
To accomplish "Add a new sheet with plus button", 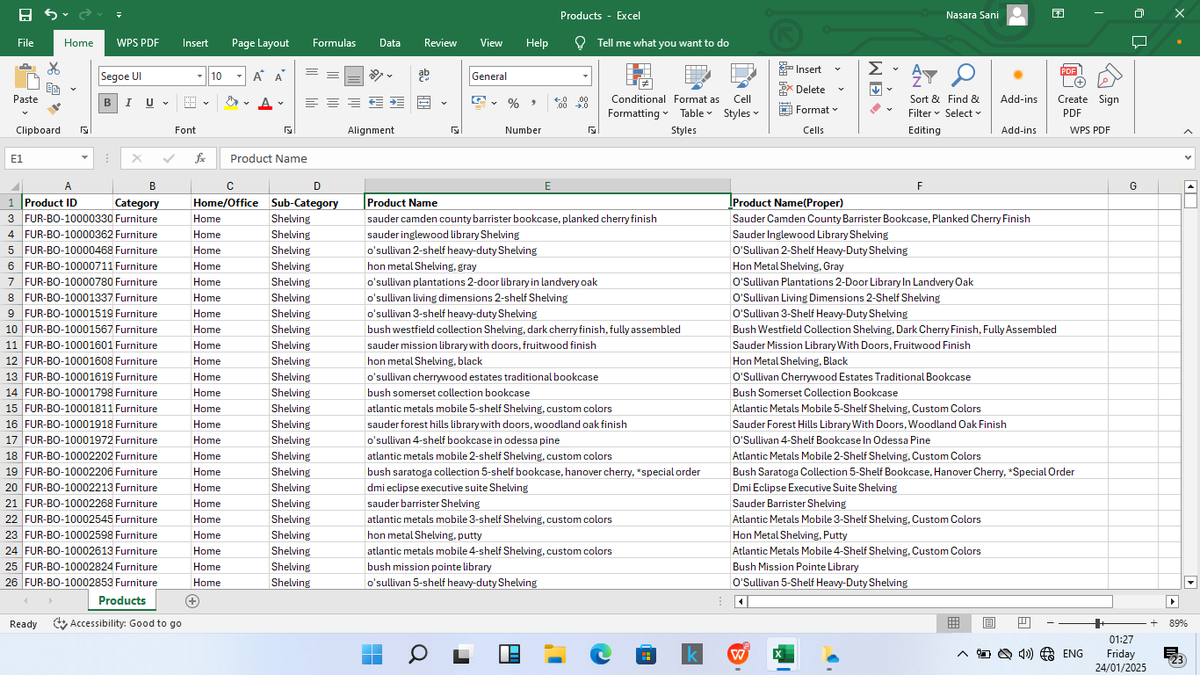I will point(193,601).
